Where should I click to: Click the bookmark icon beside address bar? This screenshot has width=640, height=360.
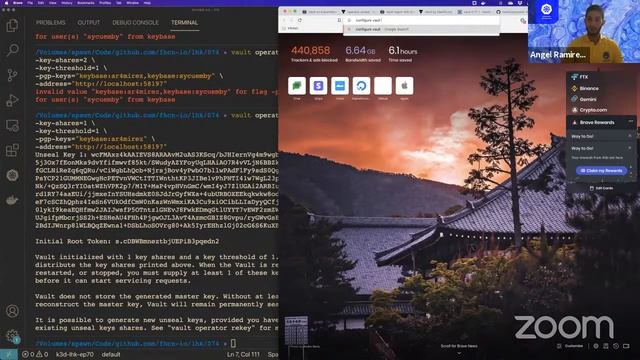point(339,20)
